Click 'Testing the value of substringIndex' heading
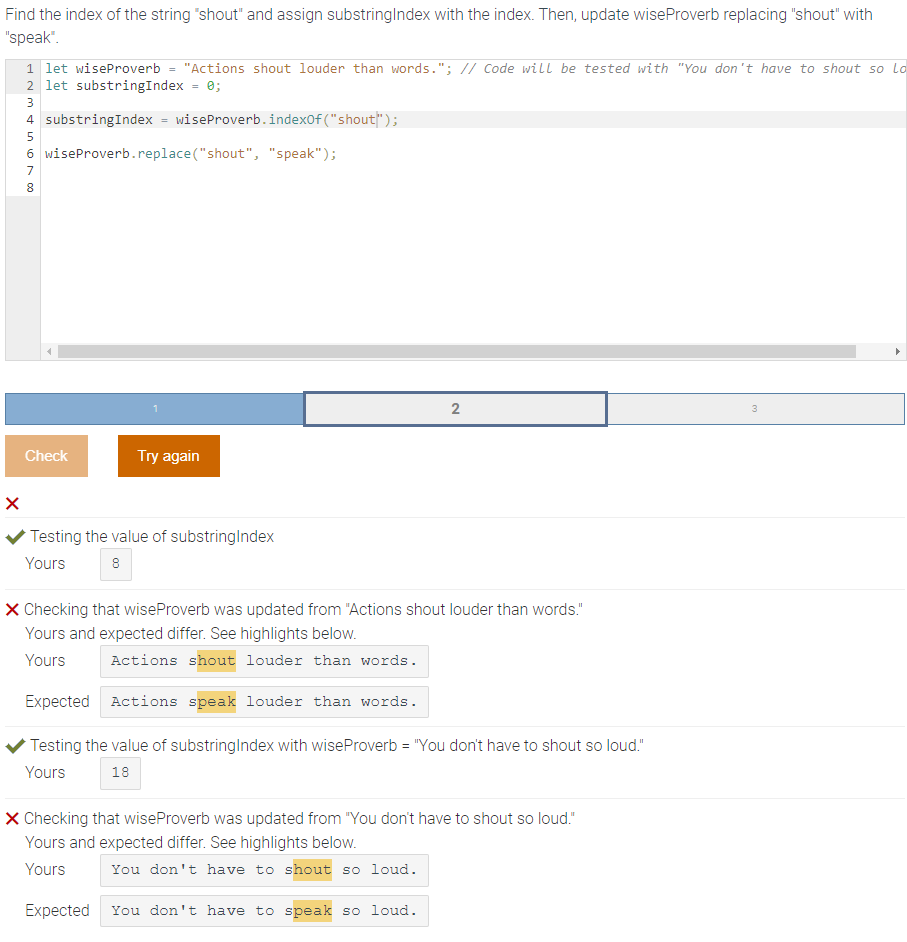Viewport: 907px width, 942px height. tap(152, 536)
